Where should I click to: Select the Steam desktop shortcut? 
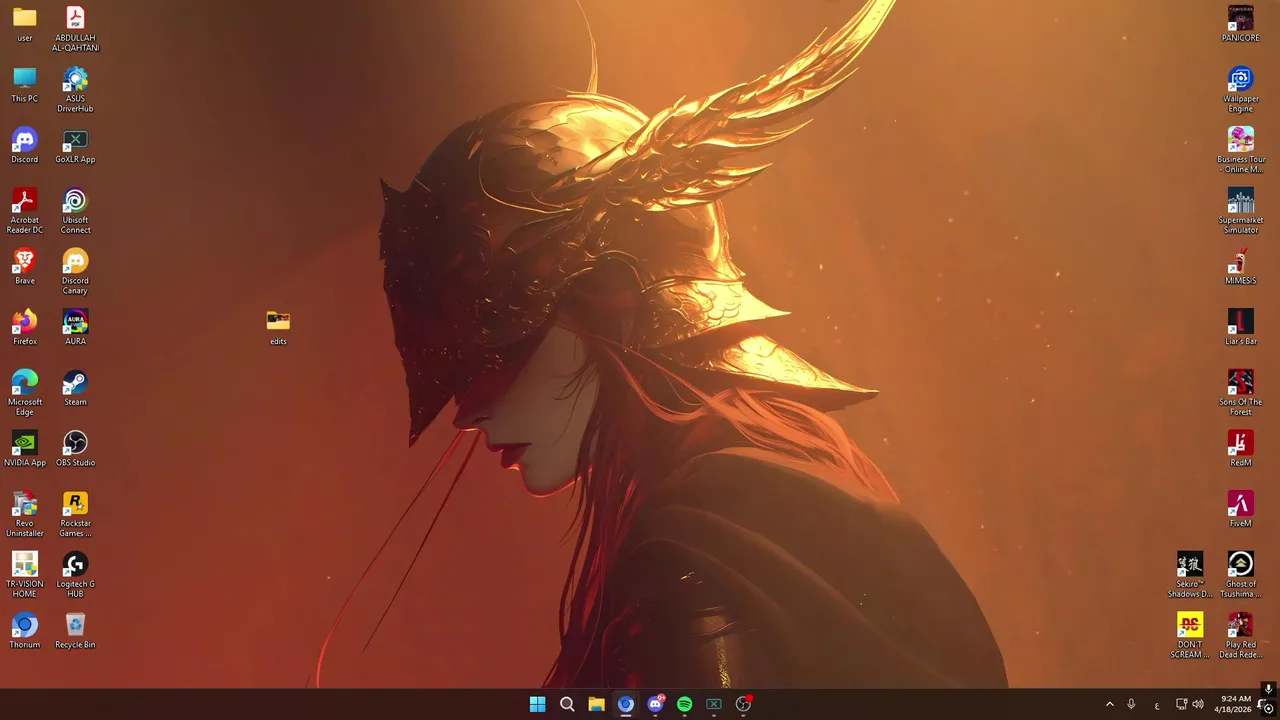click(75, 389)
